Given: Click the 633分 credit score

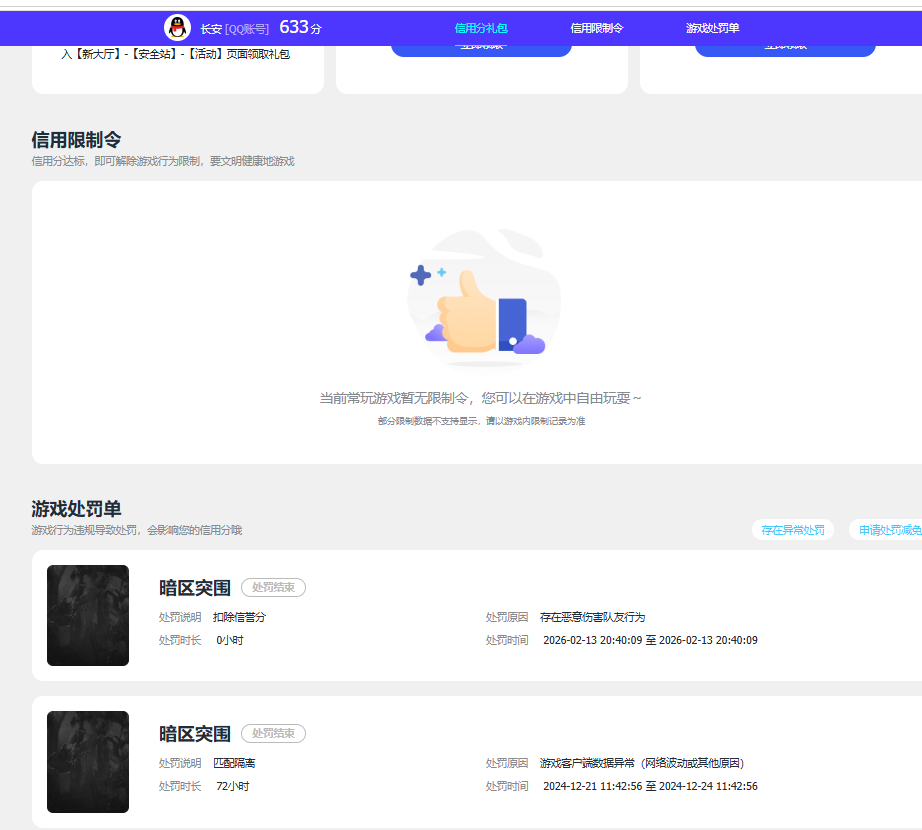Looking at the screenshot, I should (300, 27).
